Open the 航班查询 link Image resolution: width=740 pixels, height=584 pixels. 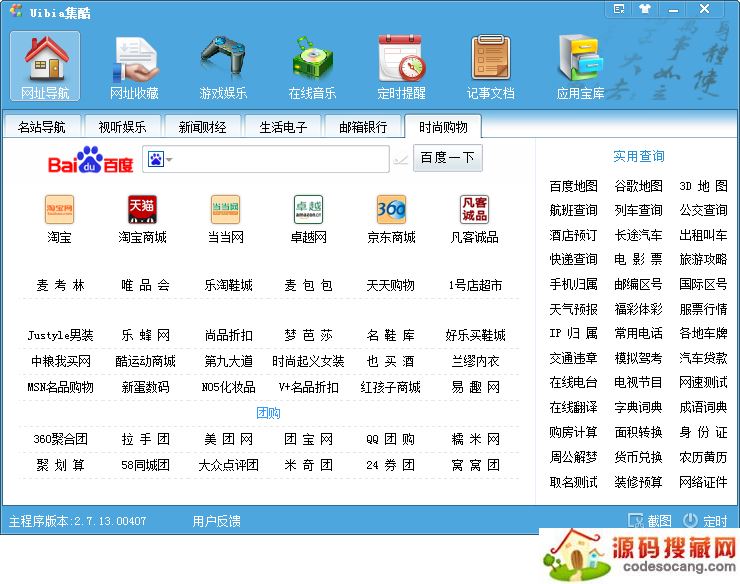tap(573, 210)
